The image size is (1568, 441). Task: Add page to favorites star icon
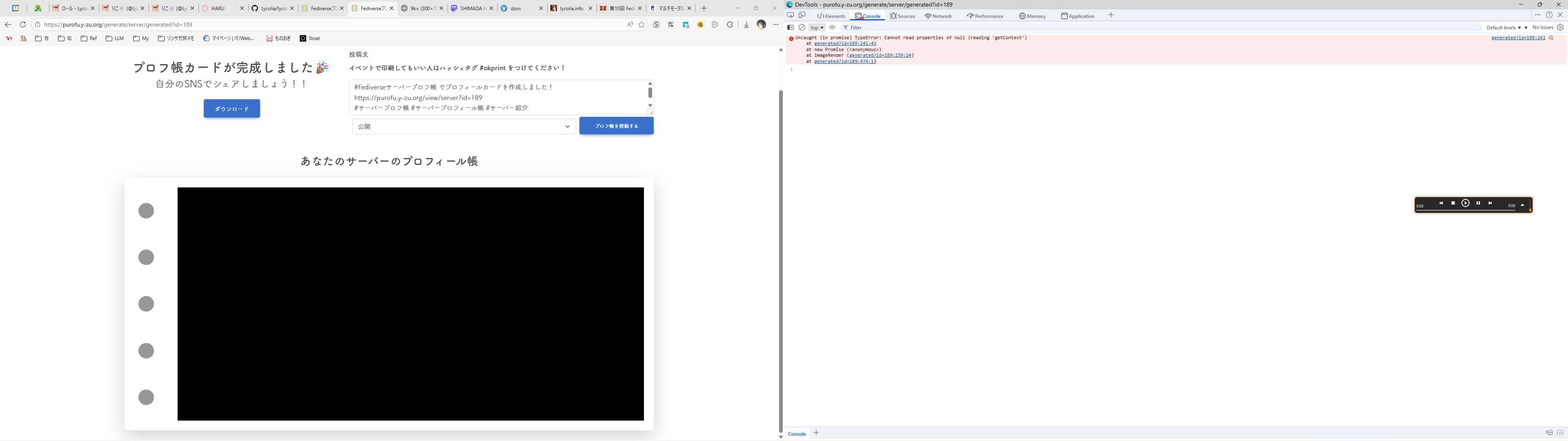(x=641, y=25)
